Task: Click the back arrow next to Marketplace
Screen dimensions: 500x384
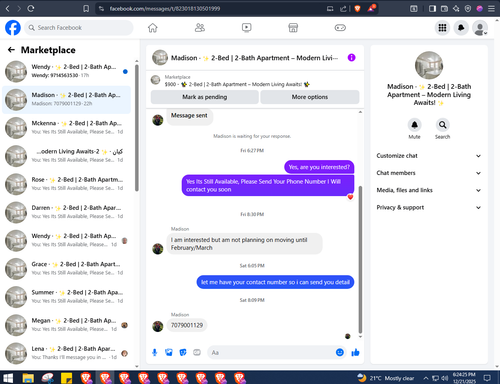Action: pyautogui.click(x=11, y=50)
